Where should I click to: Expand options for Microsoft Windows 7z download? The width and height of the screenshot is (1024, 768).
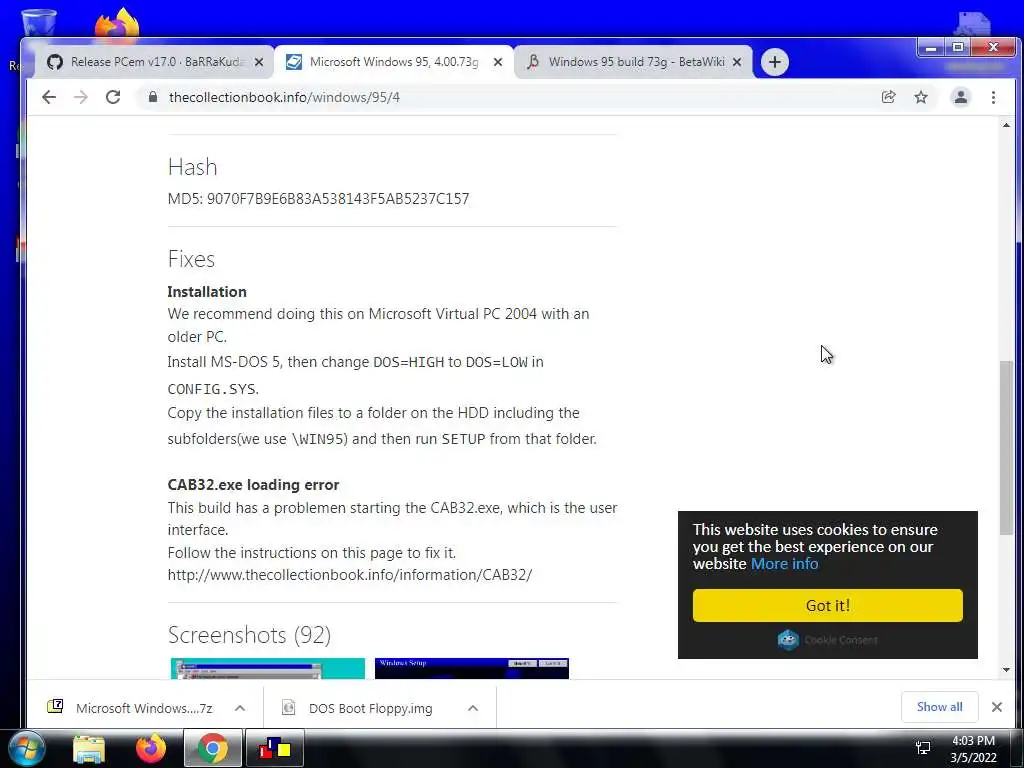(240, 708)
